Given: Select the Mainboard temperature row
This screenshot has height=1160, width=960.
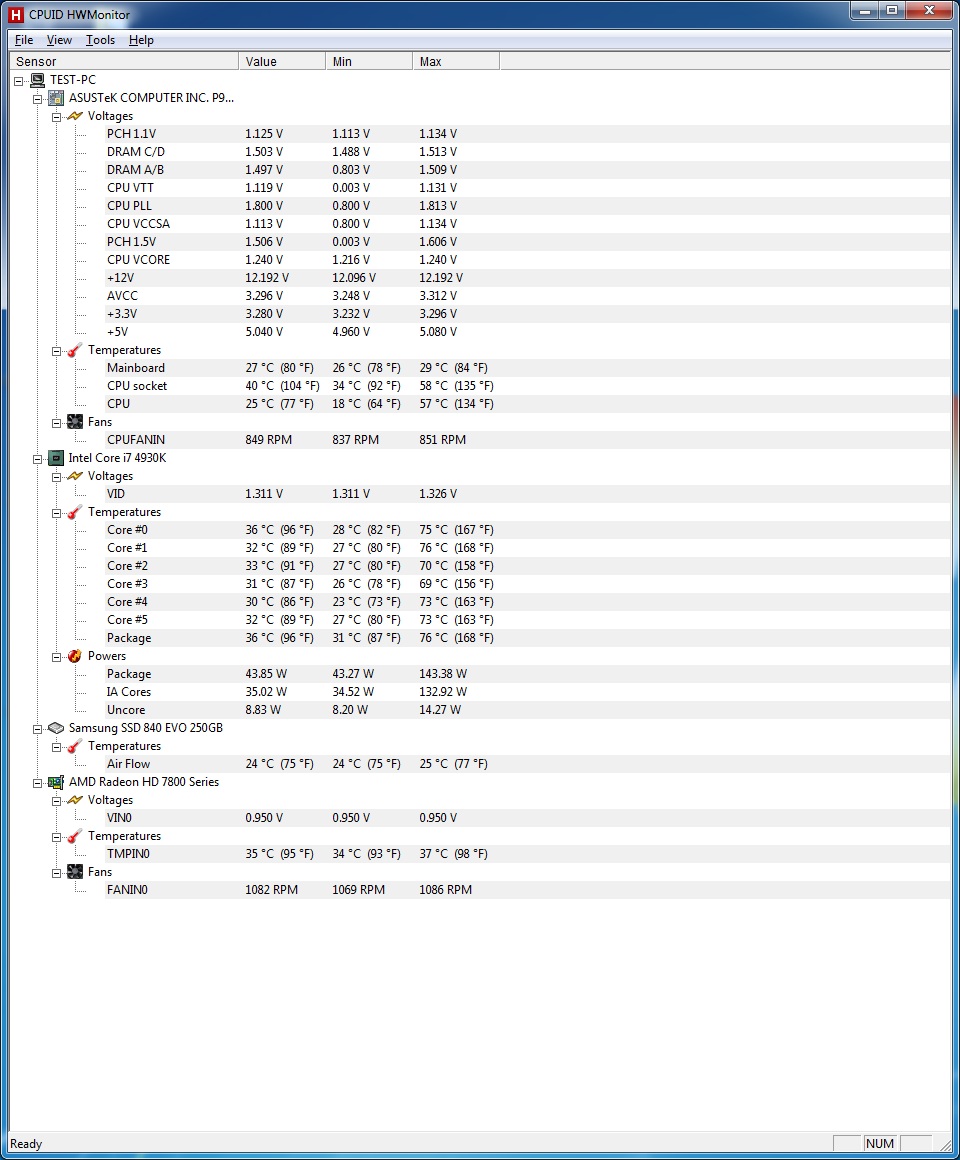Looking at the screenshot, I should 527,368.
